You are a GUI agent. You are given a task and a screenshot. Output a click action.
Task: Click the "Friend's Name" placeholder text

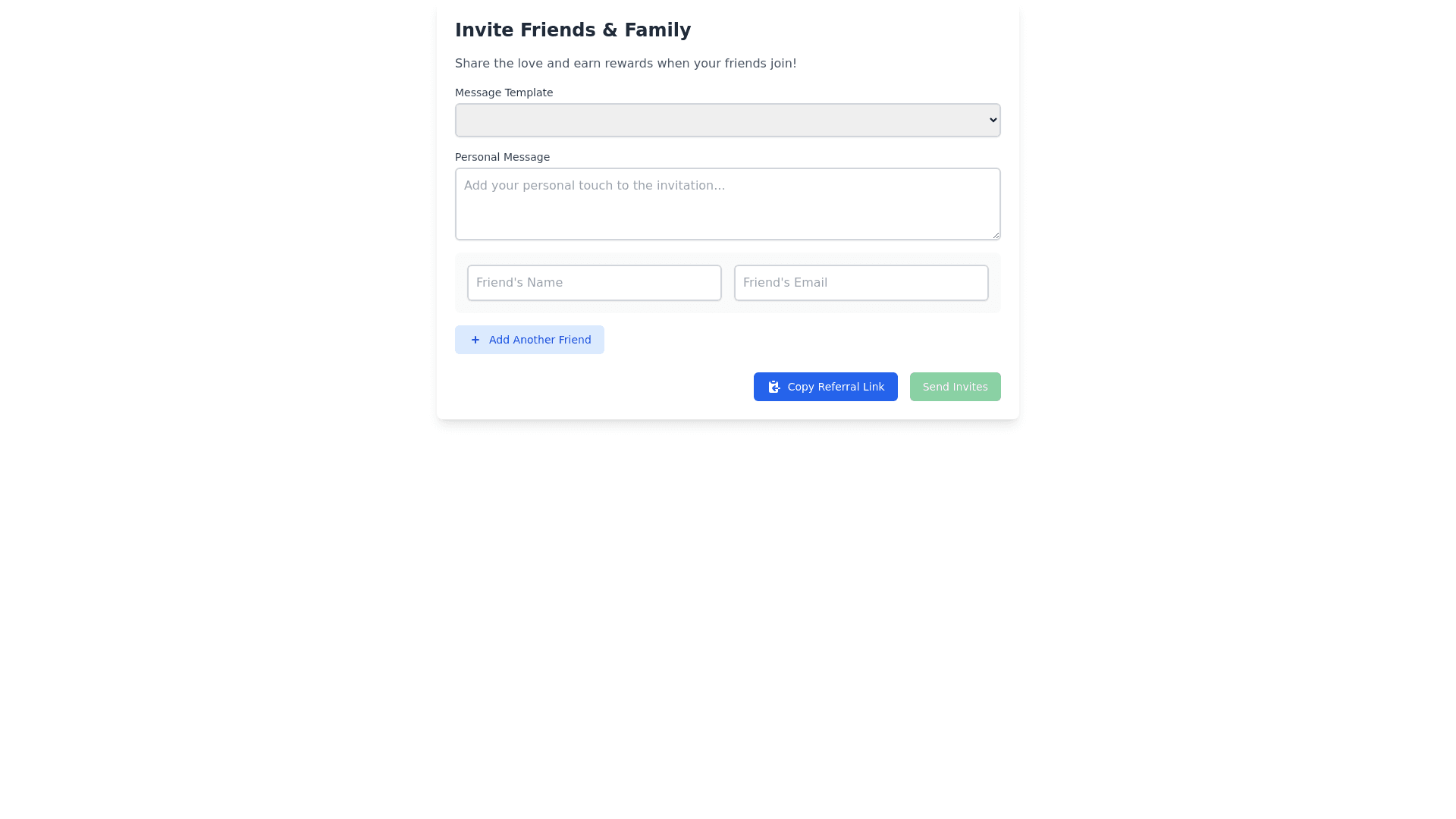coord(519,283)
